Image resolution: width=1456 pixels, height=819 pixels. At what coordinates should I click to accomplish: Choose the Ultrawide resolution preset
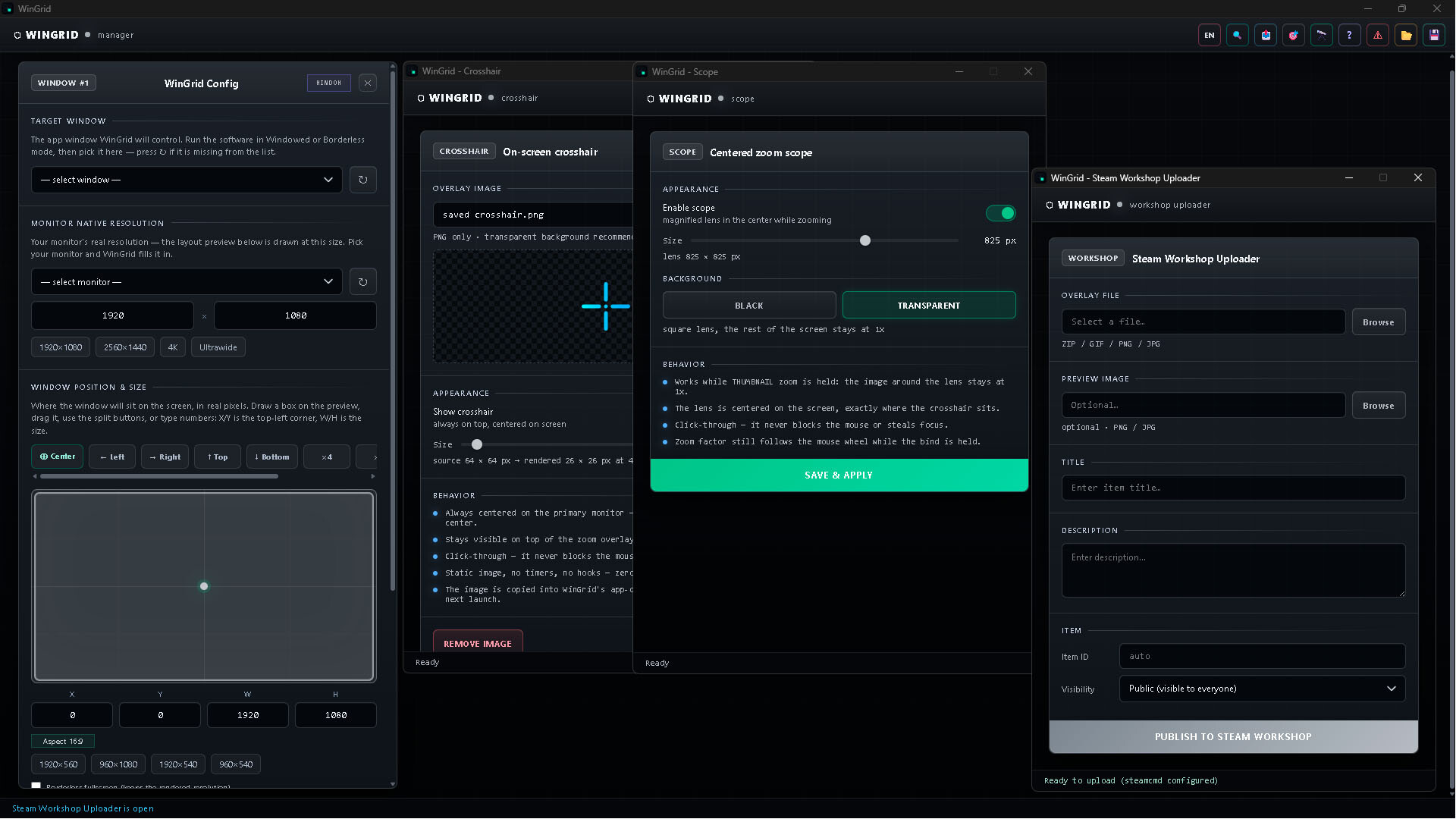218,347
